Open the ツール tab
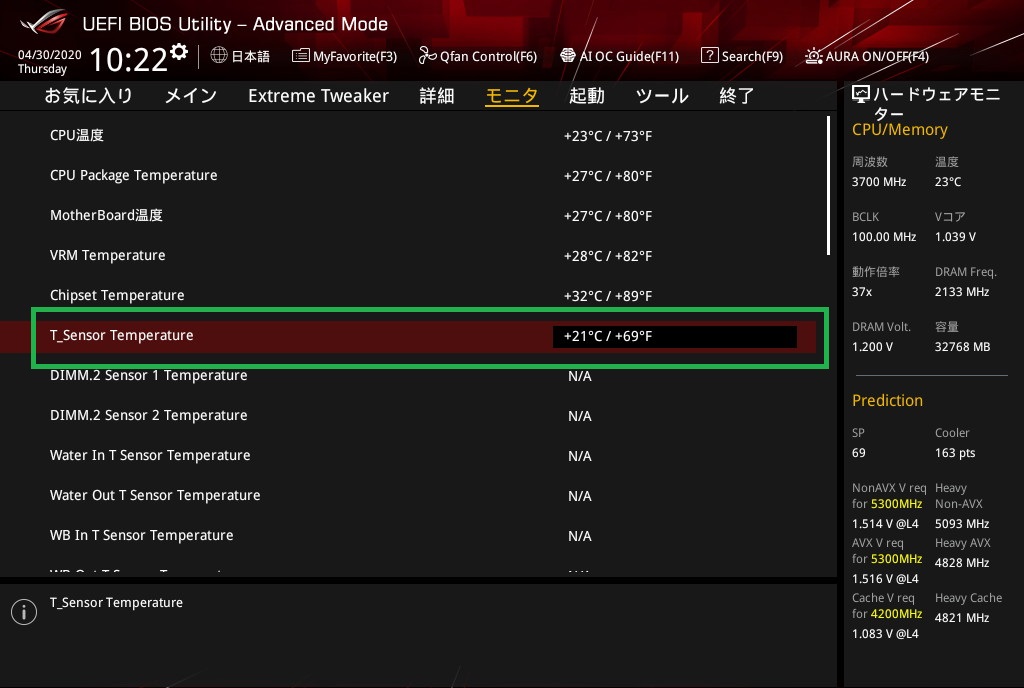Screen dimensions: 1024x688 tap(662, 96)
